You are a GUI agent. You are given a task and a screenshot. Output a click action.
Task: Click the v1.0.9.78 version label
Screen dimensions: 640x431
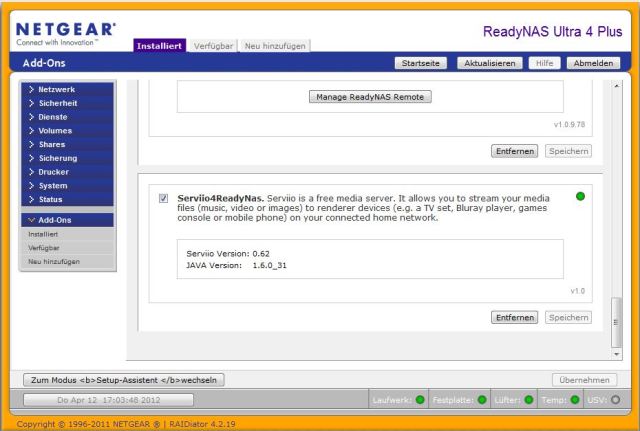coord(569,124)
